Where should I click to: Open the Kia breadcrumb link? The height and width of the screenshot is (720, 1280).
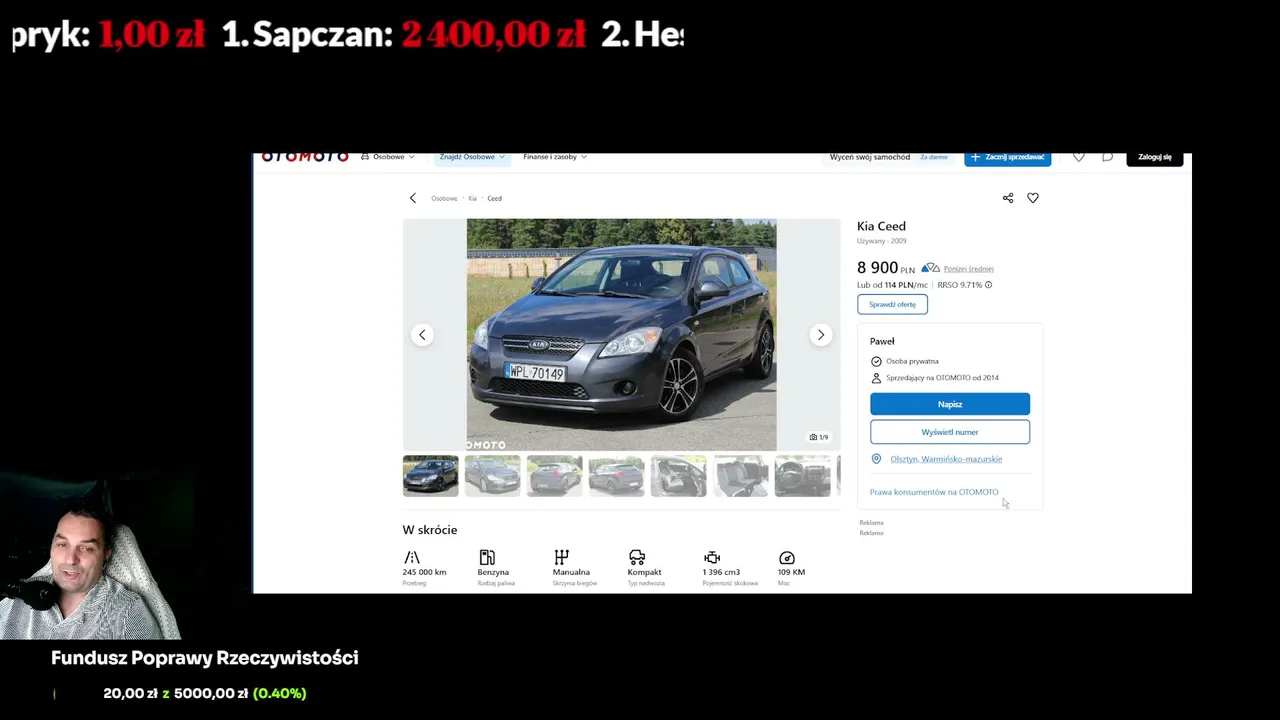473,198
